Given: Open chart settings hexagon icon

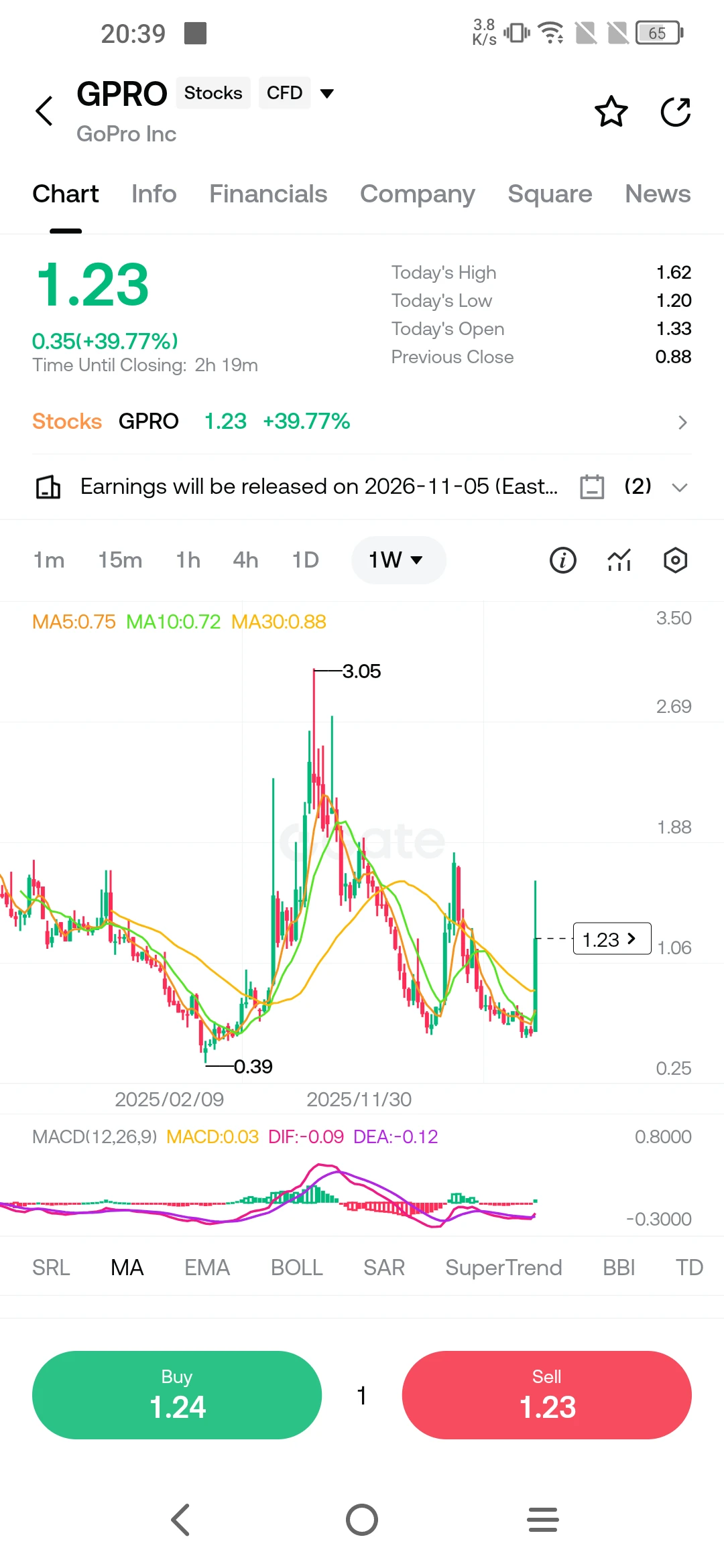Looking at the screenshot, I should (676, 560).
